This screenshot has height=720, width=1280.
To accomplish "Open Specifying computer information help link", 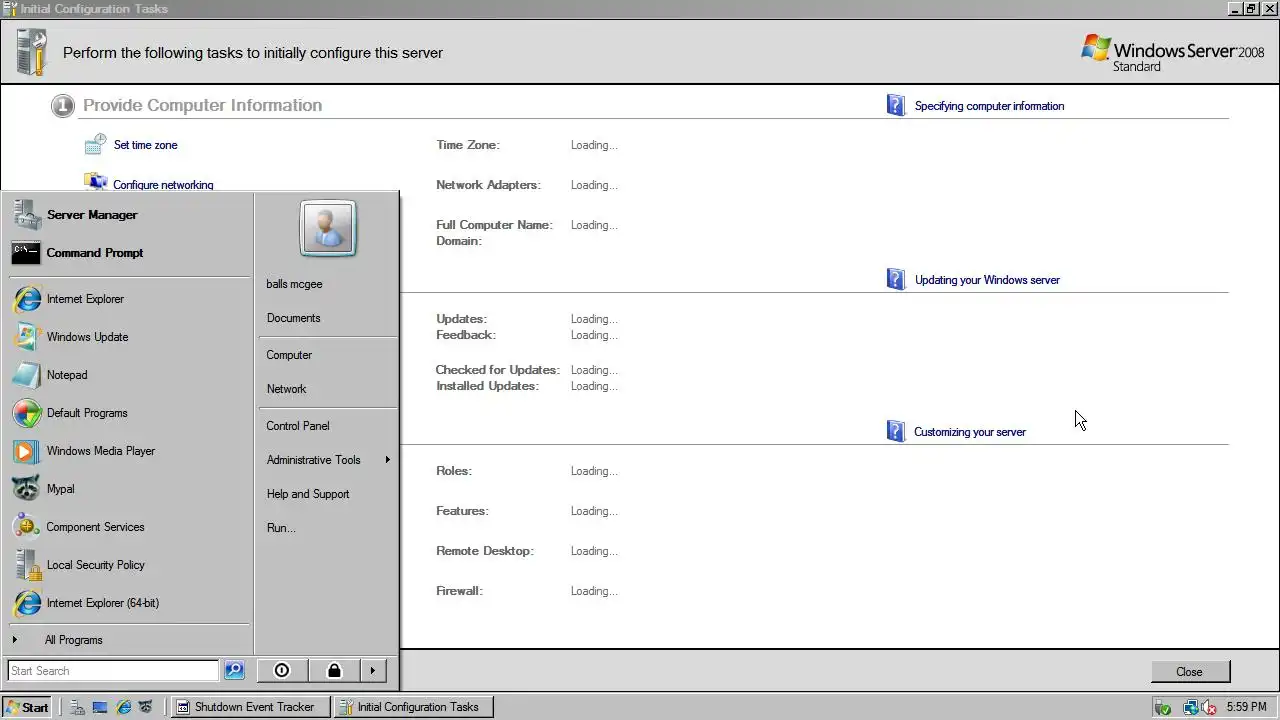I will tap(989, 106).
